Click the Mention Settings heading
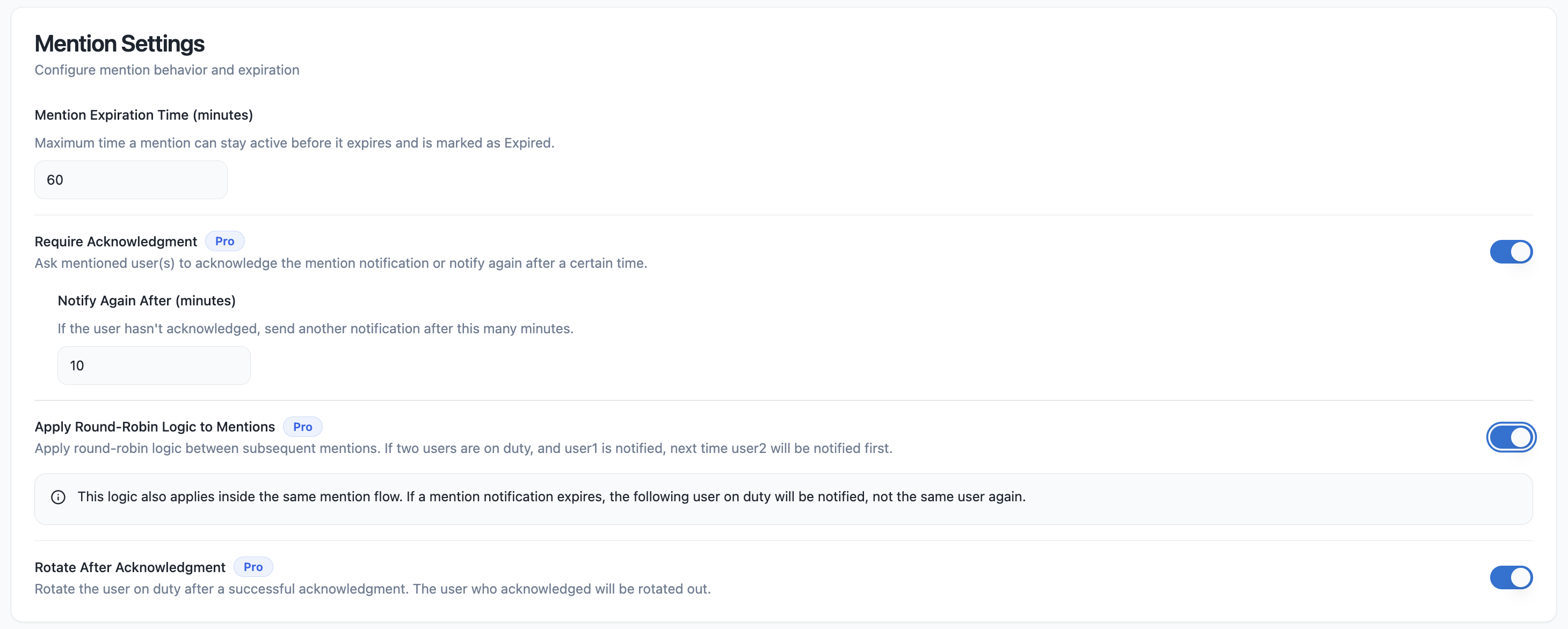 pyautogui.click(x=119, y=44)
